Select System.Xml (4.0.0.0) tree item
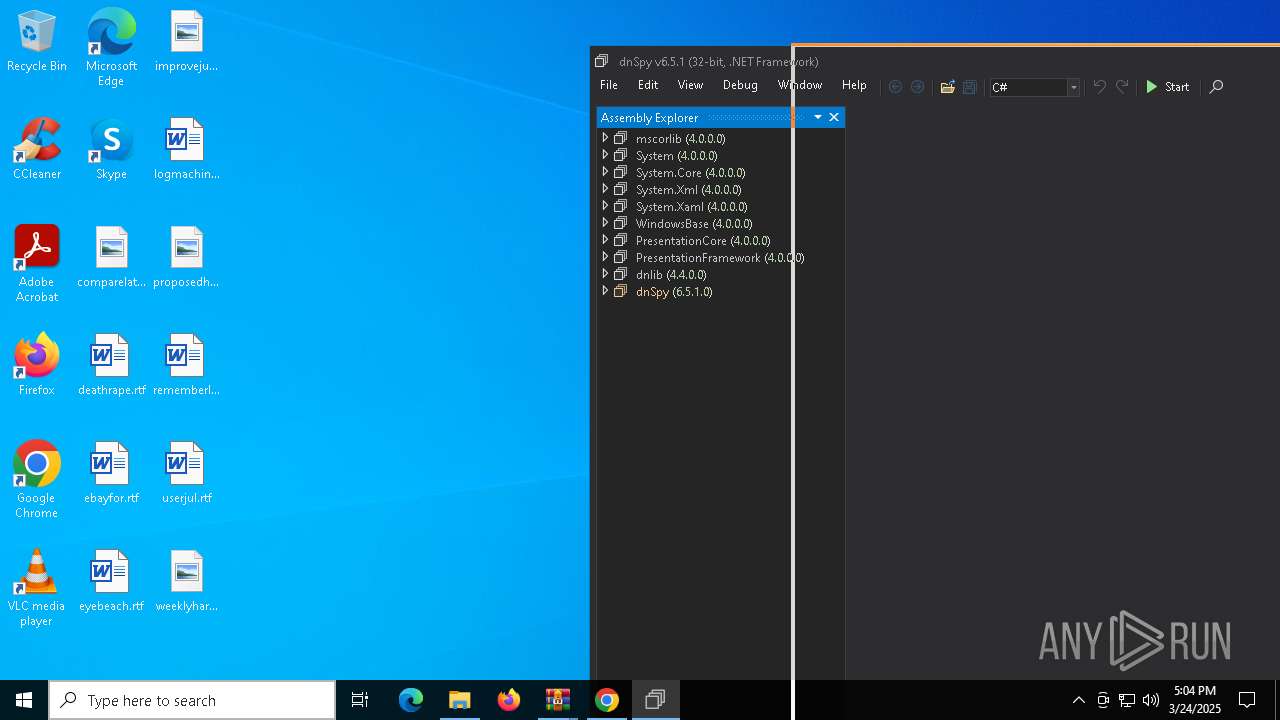This screenshot has width=1280, height=720. (x=688, y=190)
